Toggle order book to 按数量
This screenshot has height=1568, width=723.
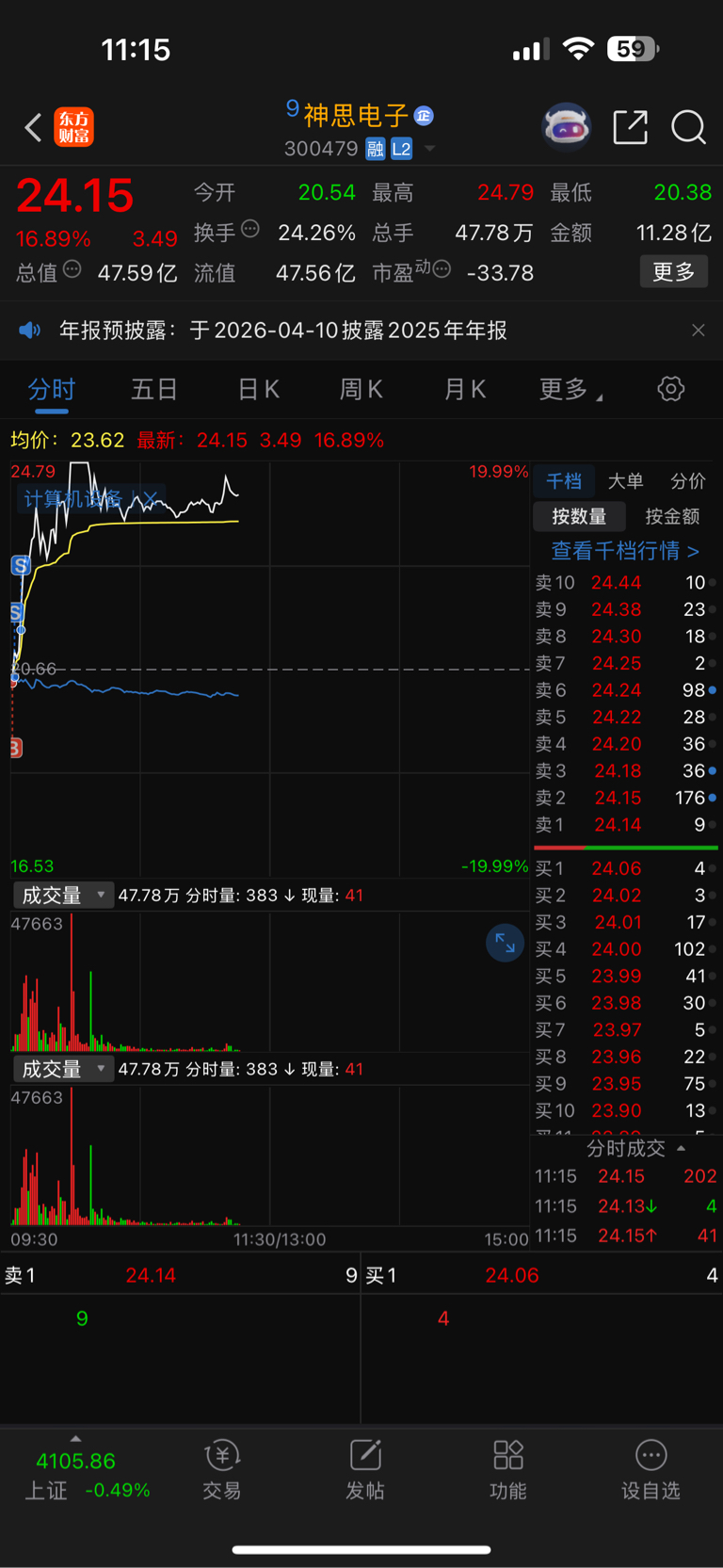[579, 516]
